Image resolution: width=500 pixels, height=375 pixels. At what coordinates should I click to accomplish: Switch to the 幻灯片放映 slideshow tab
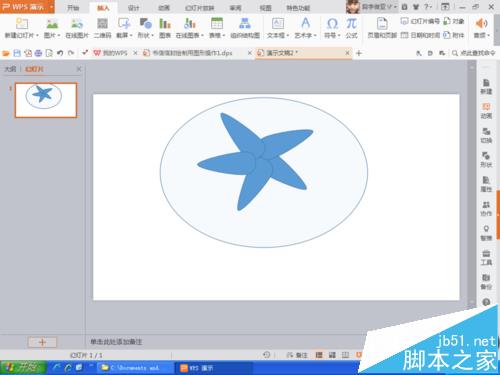[x=199, y=8]
